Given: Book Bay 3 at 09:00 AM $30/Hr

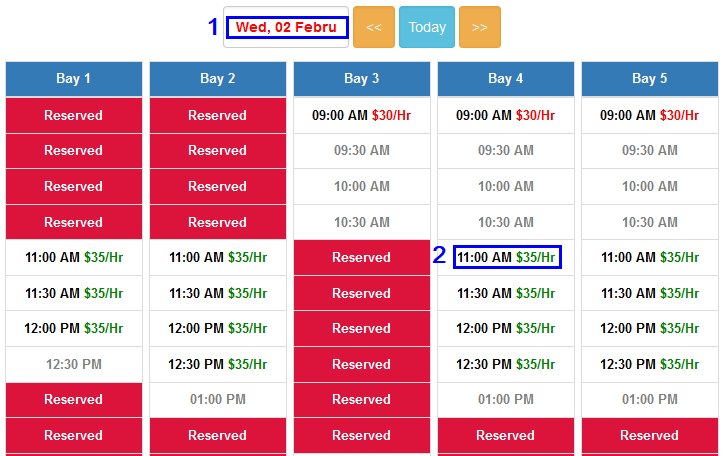Looking at the screenshot, I should click(362, 115).
